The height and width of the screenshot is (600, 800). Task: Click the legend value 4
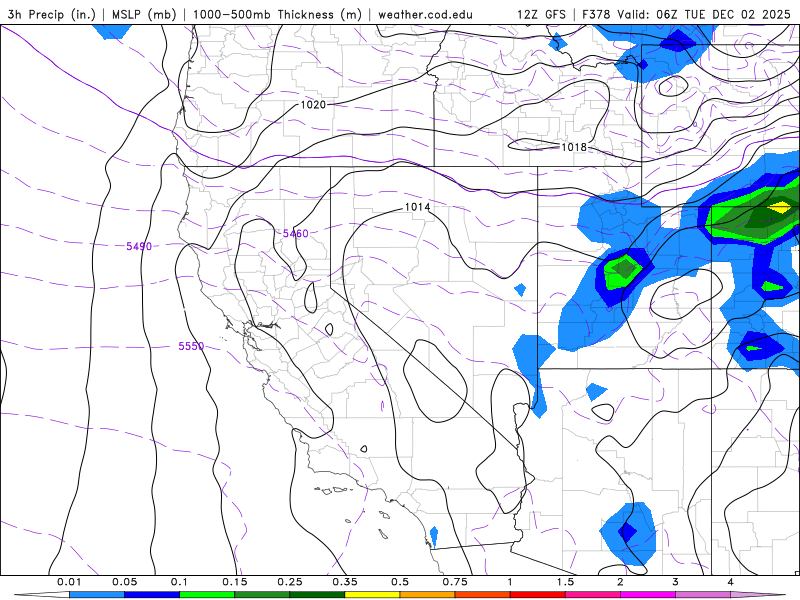tap(731, 582)
